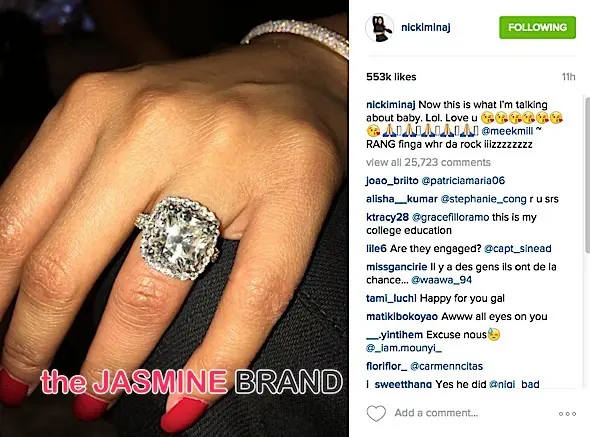Image resolution: width=590 pixels, height=437 pixels.
Task: Open the @meekmill mention in caption
Action: [507, 131]
